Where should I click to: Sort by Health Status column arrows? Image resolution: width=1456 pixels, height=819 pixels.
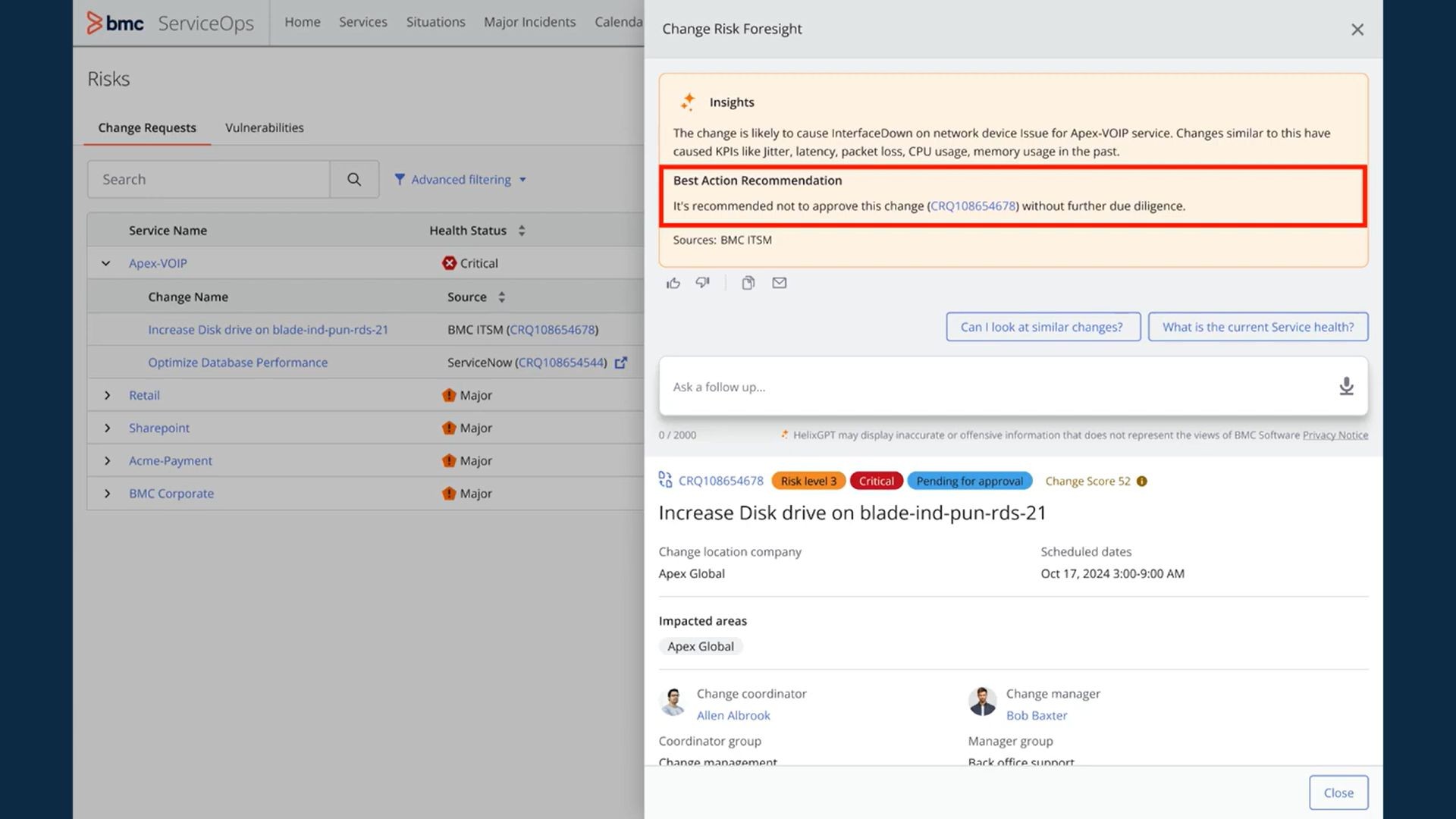522,231
